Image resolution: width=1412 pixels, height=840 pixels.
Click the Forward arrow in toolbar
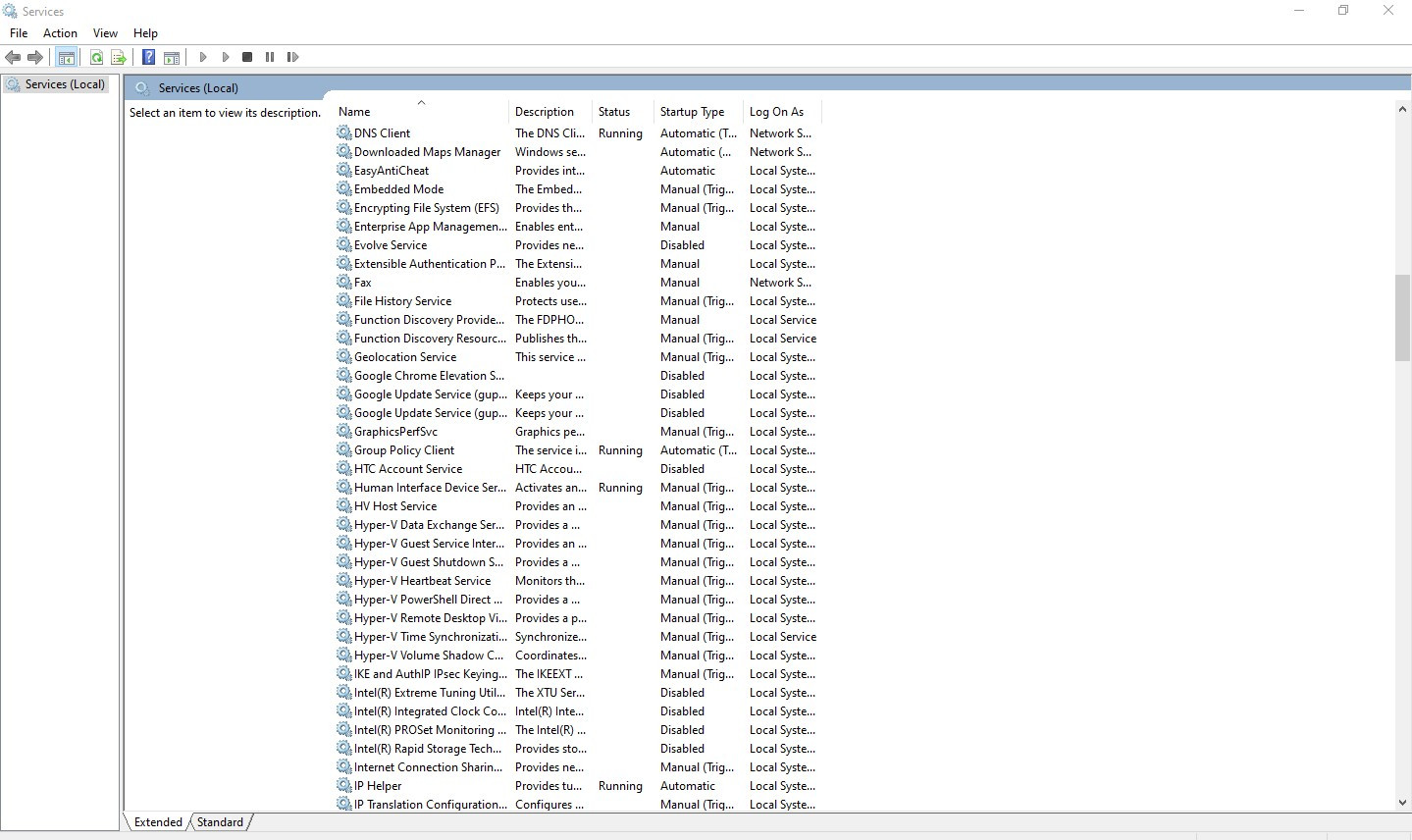(x=35, y=57)
